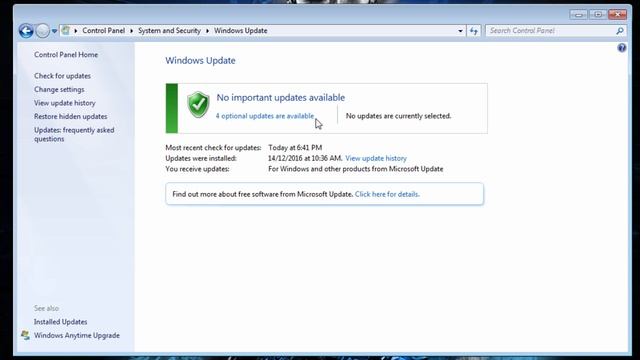
Task: Click the Windows Anytime Upgrade icon
Action: click(x=25, y=335)
